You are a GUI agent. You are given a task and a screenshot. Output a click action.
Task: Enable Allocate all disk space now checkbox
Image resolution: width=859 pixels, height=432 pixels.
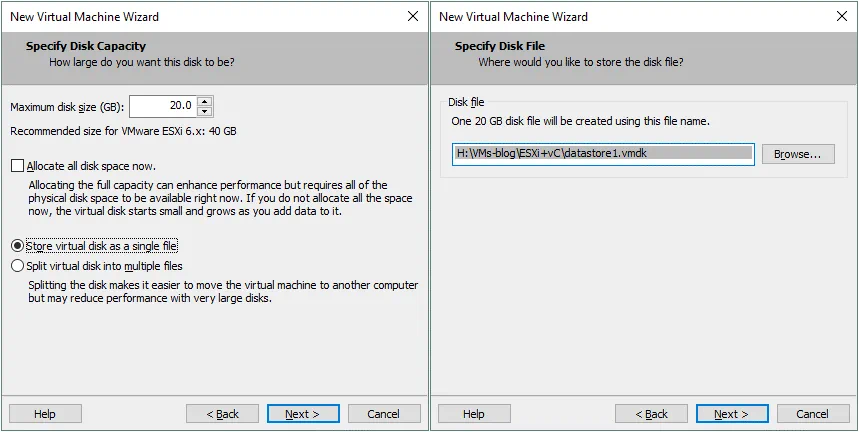(x=17, y=165)
